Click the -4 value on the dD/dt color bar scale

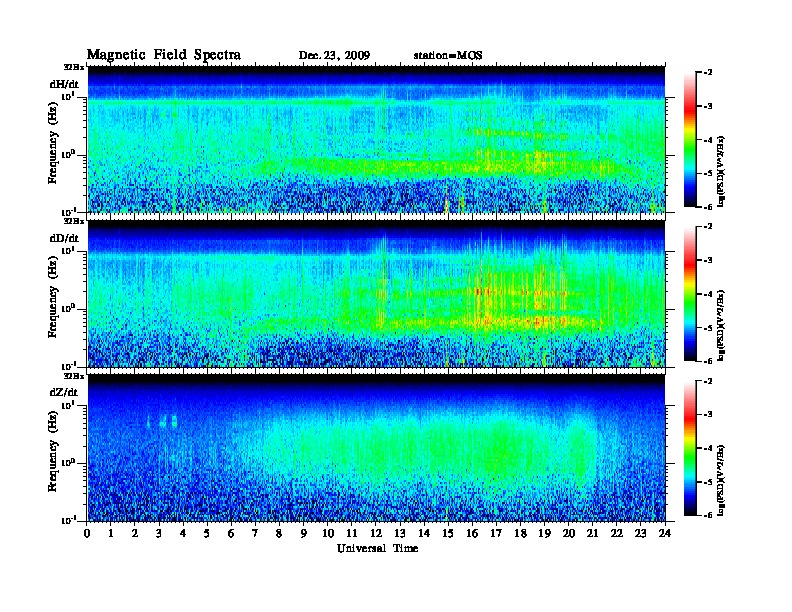coord(708,294)
